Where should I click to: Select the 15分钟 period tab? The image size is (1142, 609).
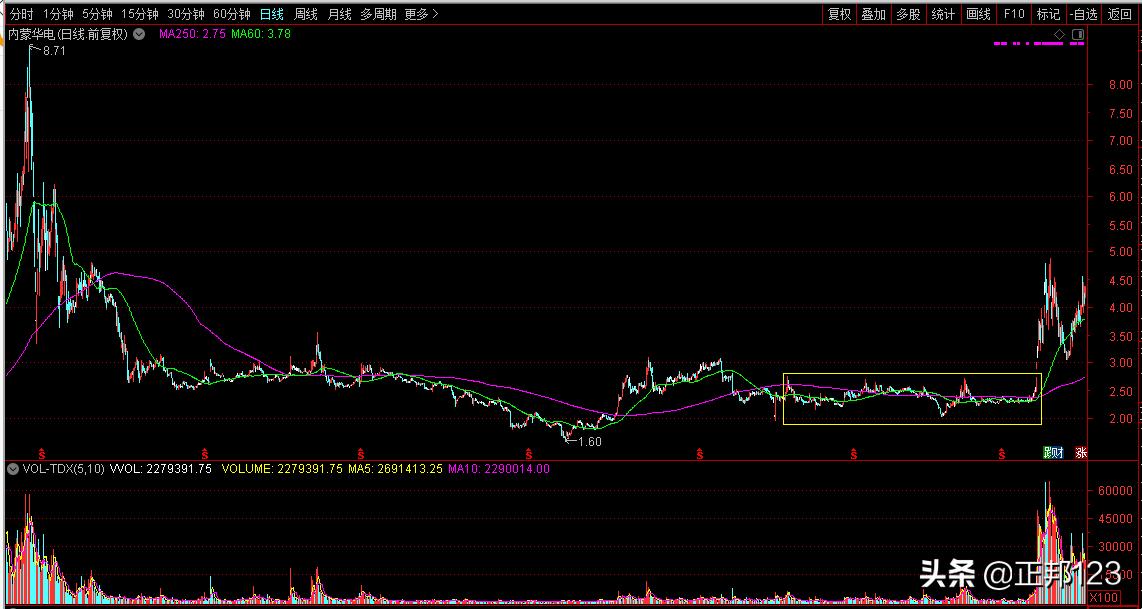[139, 14]
